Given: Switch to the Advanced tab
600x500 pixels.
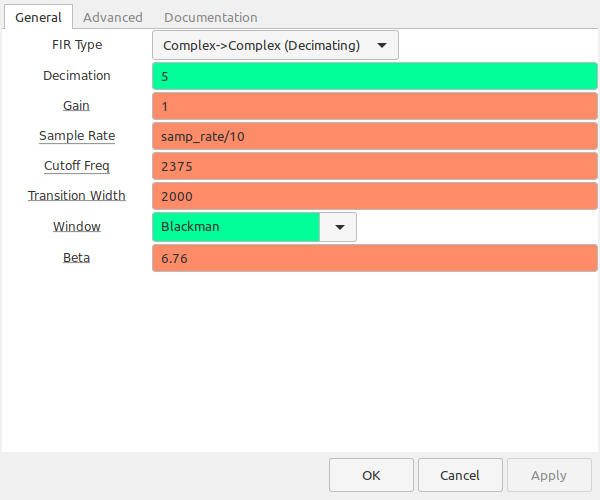Looking at the screenshot, I should [112, 17].
